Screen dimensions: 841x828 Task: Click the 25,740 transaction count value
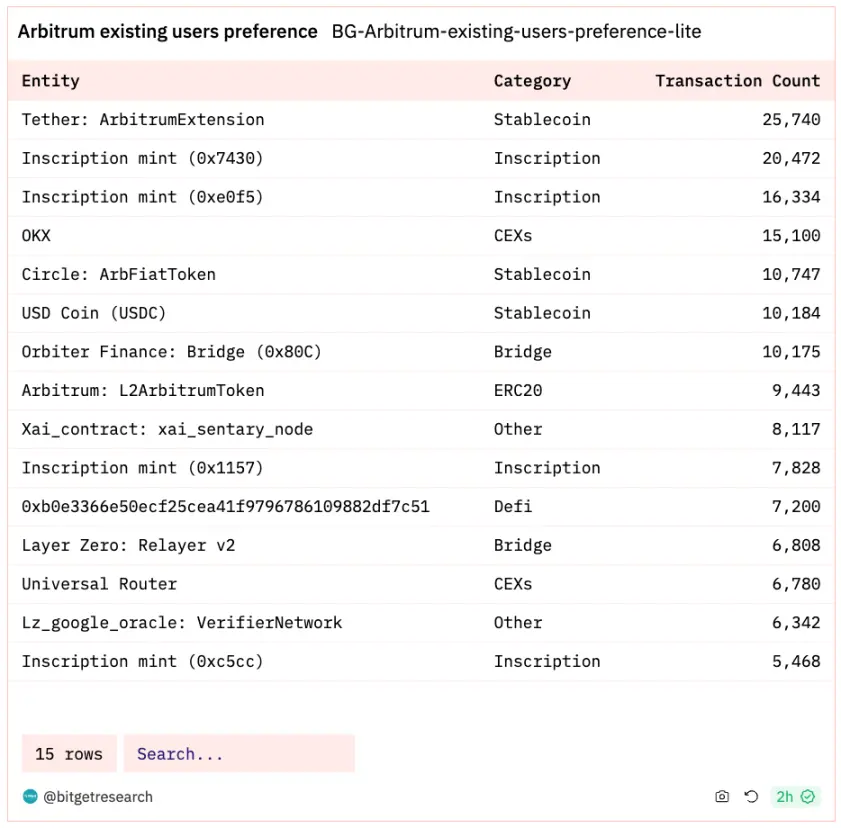click(790, 120)
